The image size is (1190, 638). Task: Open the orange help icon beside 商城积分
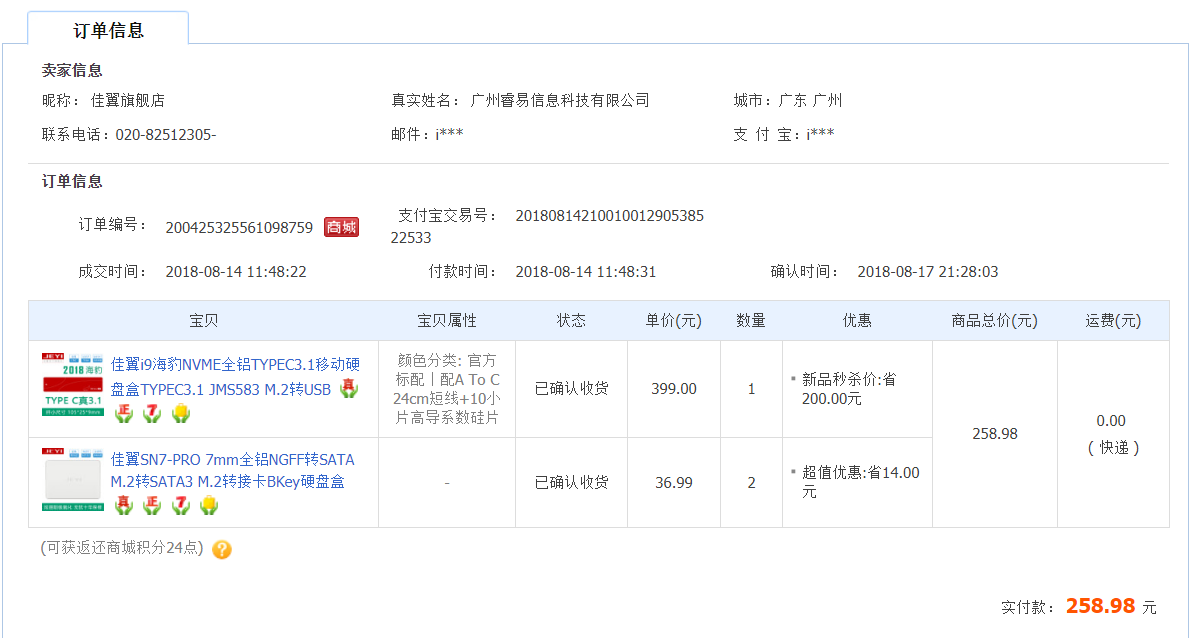click(222, 549)
